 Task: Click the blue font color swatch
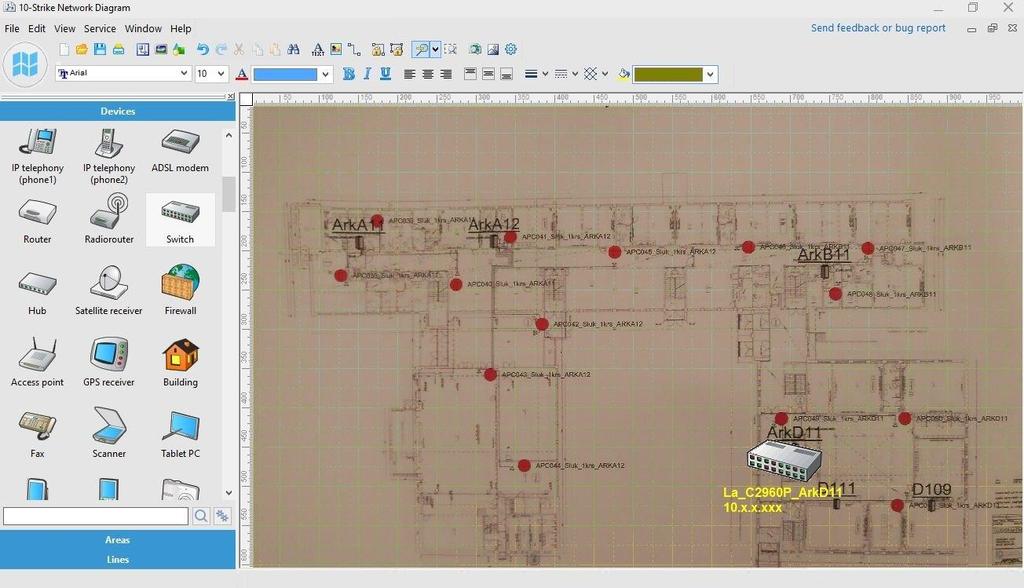point(285,74)
